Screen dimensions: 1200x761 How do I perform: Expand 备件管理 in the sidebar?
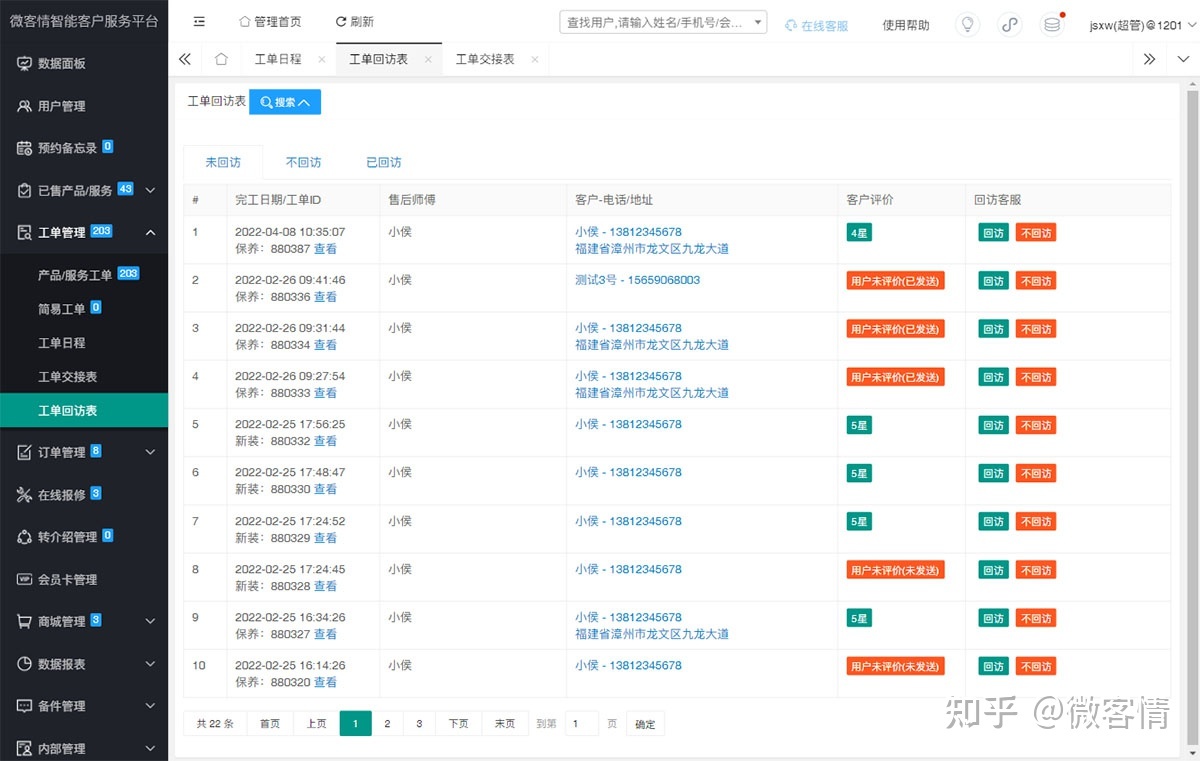(84, 706)
